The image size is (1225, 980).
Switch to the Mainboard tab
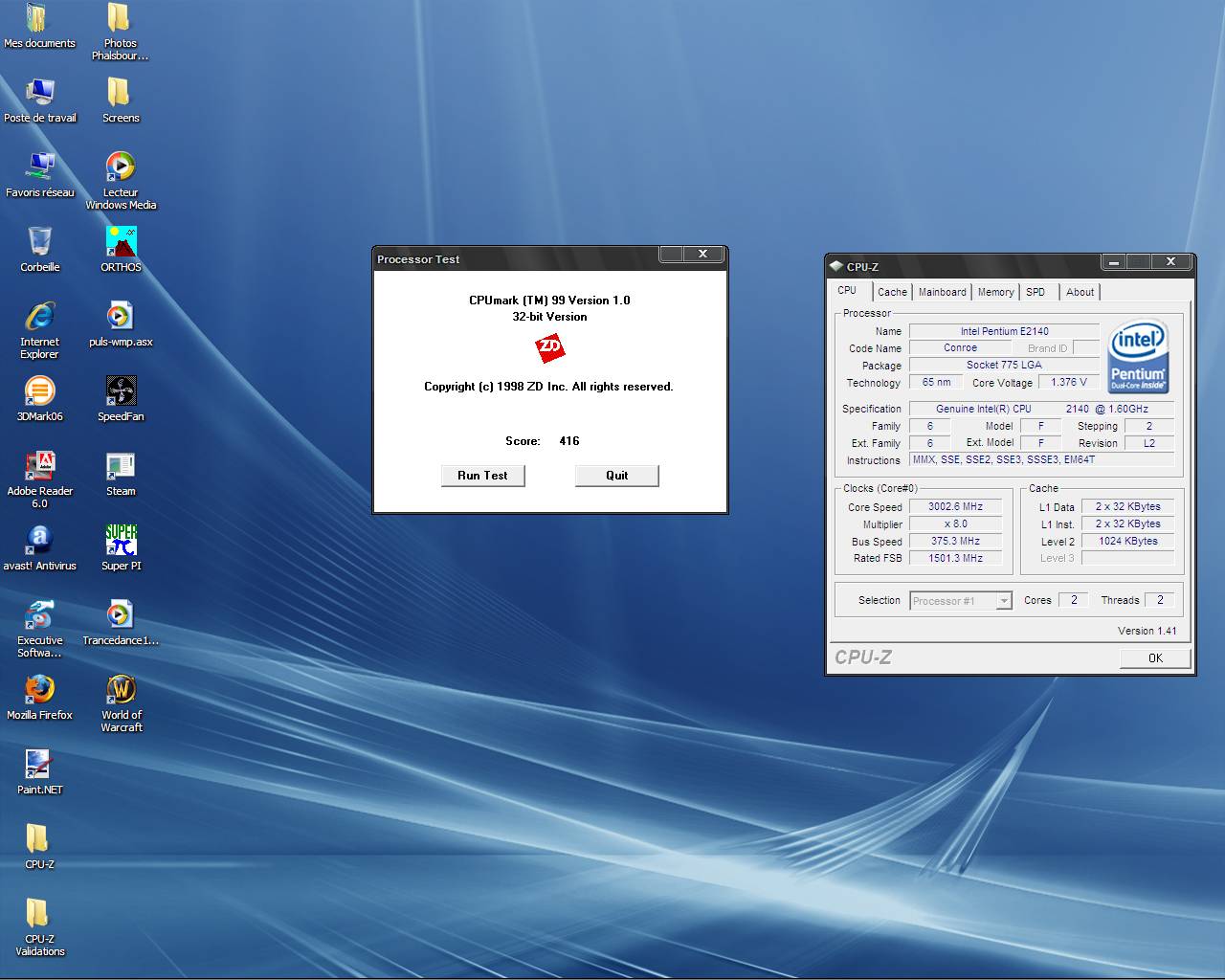(x=942, y=293)
